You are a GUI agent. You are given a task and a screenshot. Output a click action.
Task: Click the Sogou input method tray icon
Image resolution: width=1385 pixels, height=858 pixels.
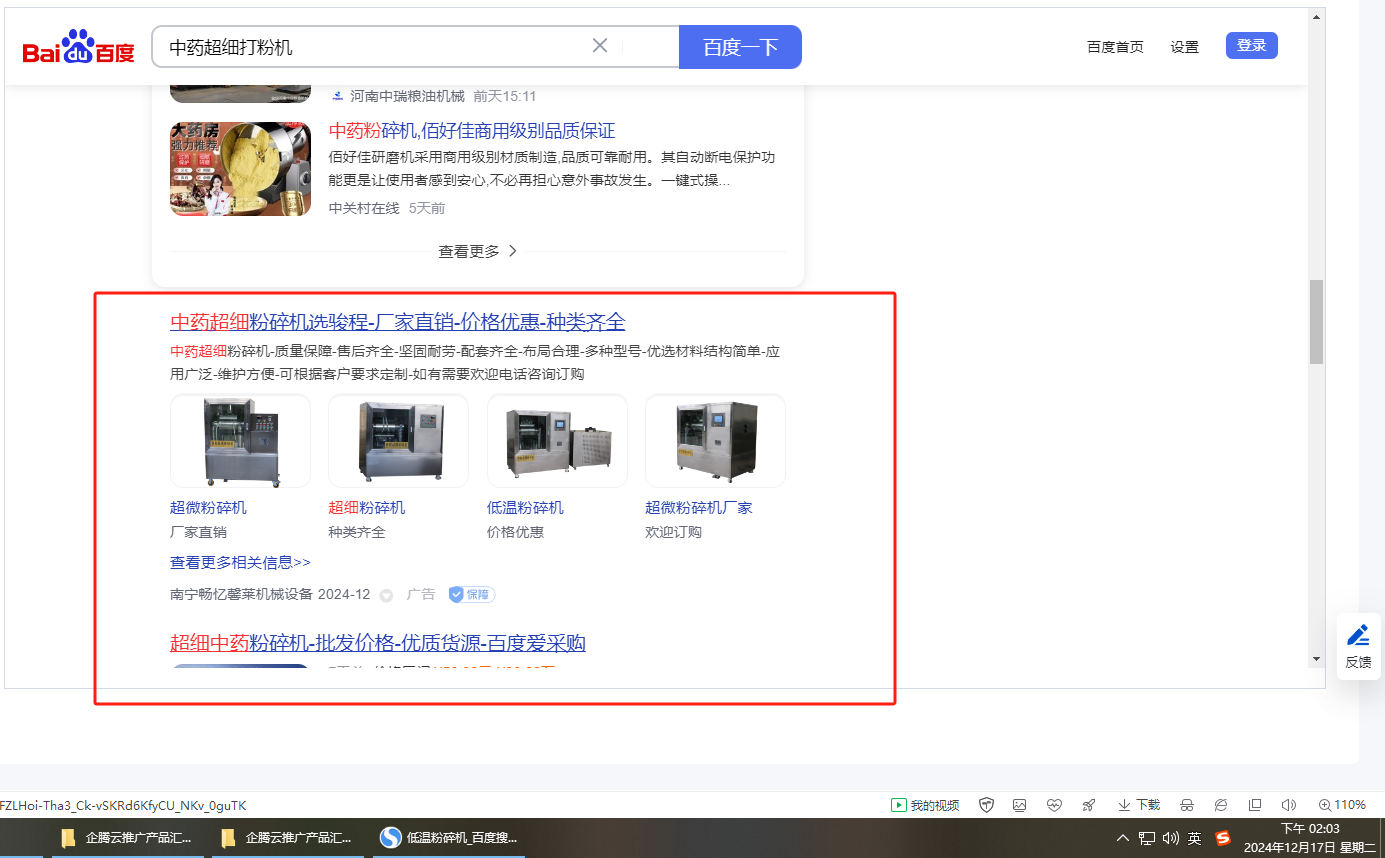coord(1223,838)
